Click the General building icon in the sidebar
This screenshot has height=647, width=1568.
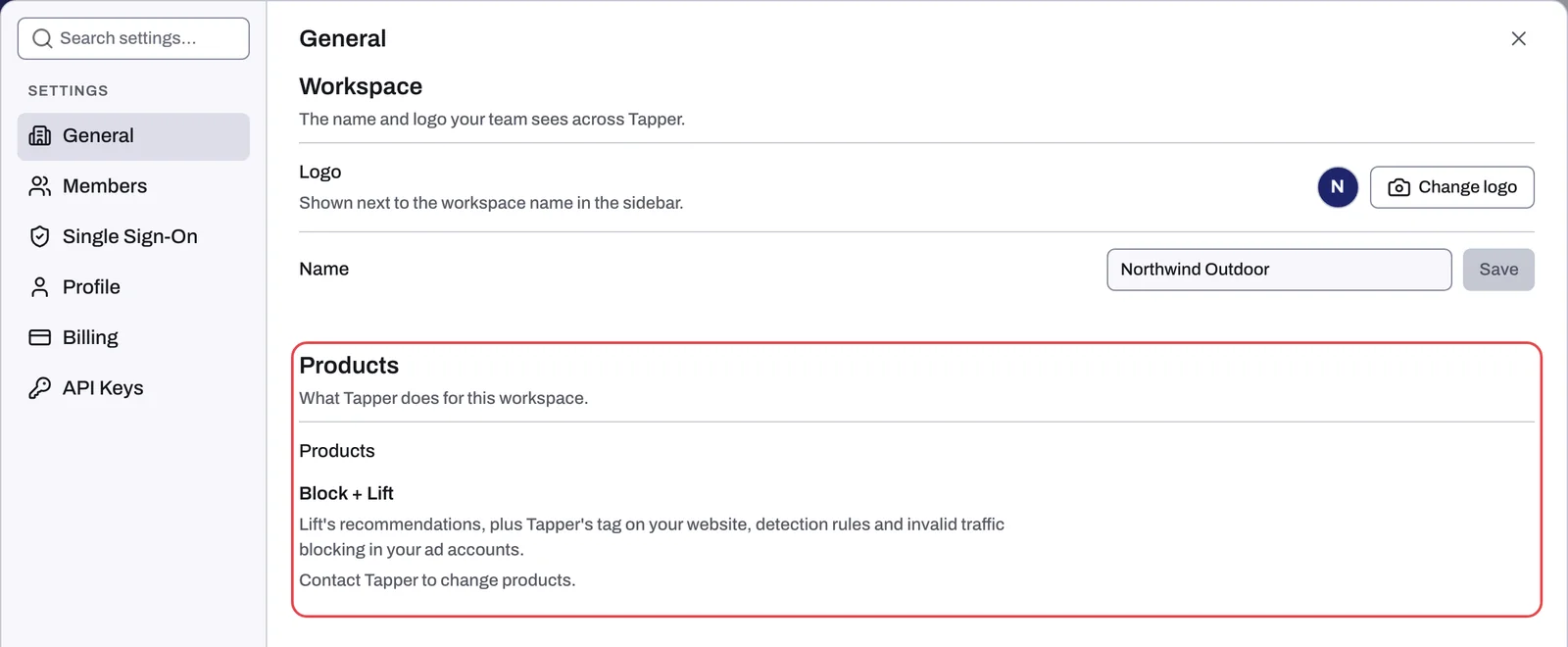click(x=40, y=136)
